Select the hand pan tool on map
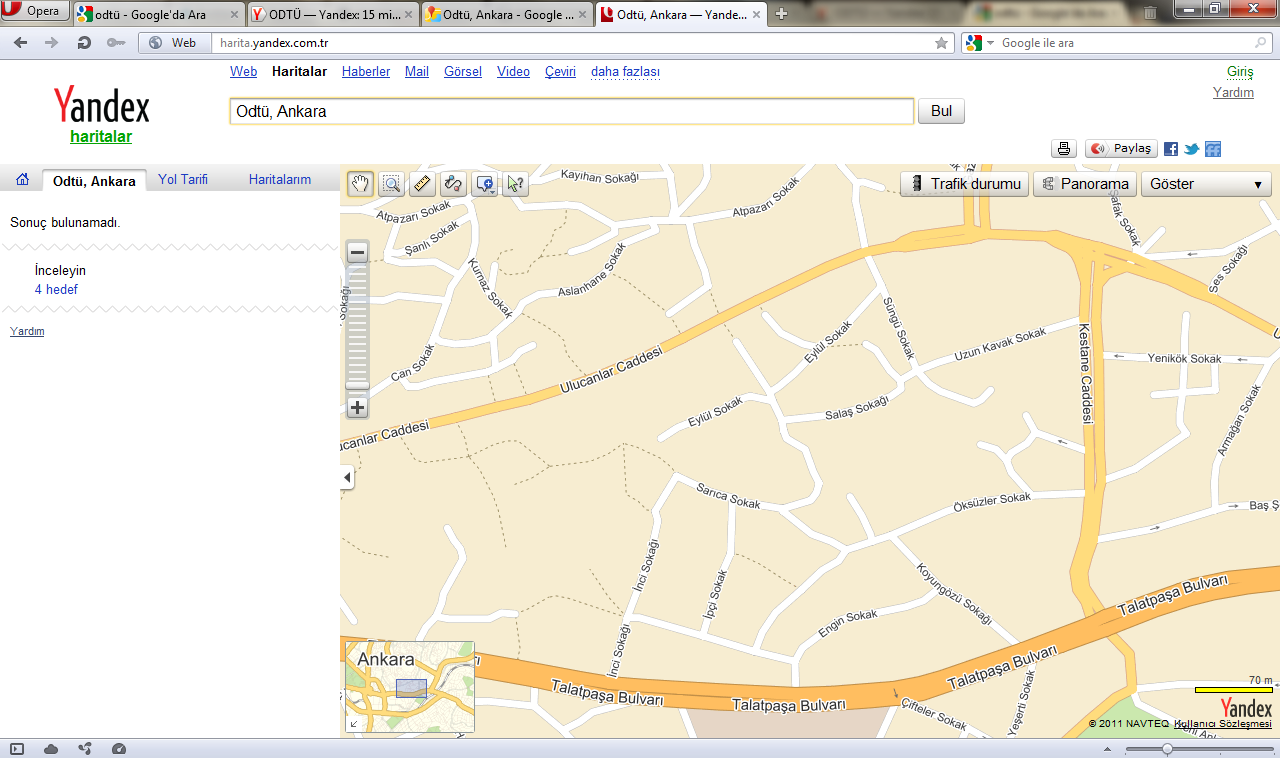 361,184
